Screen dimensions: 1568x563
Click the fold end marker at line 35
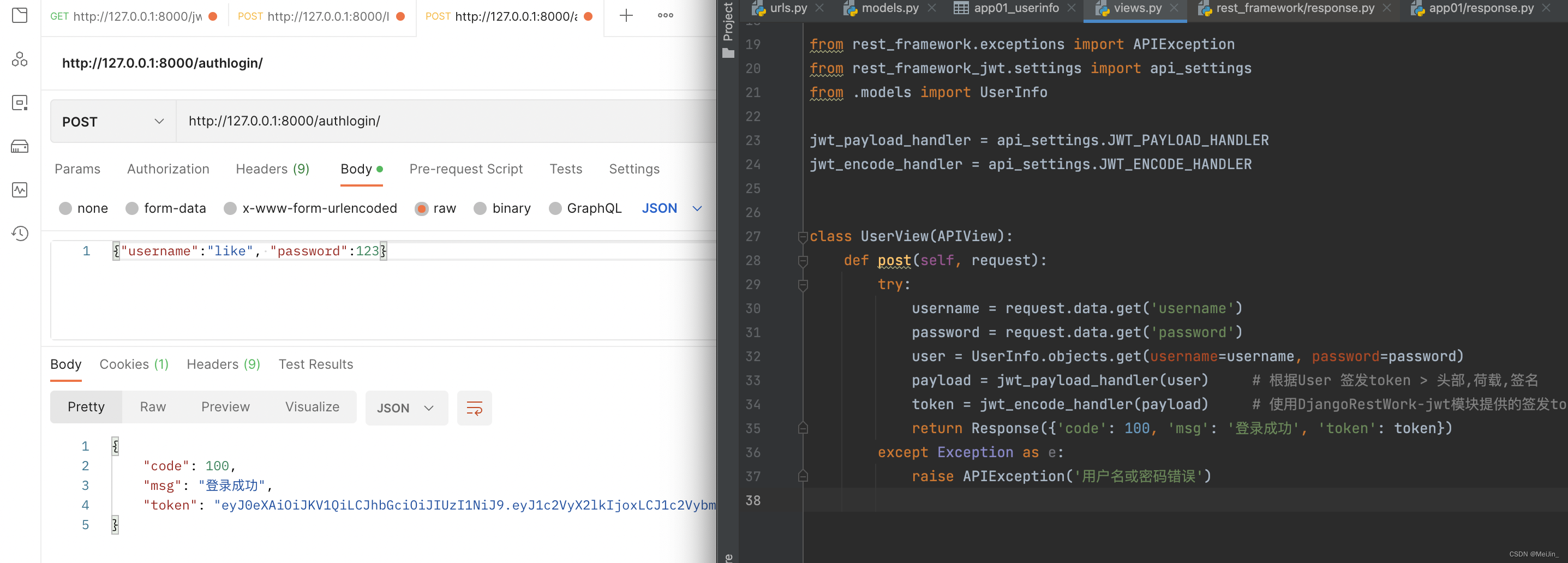(803, 428)
